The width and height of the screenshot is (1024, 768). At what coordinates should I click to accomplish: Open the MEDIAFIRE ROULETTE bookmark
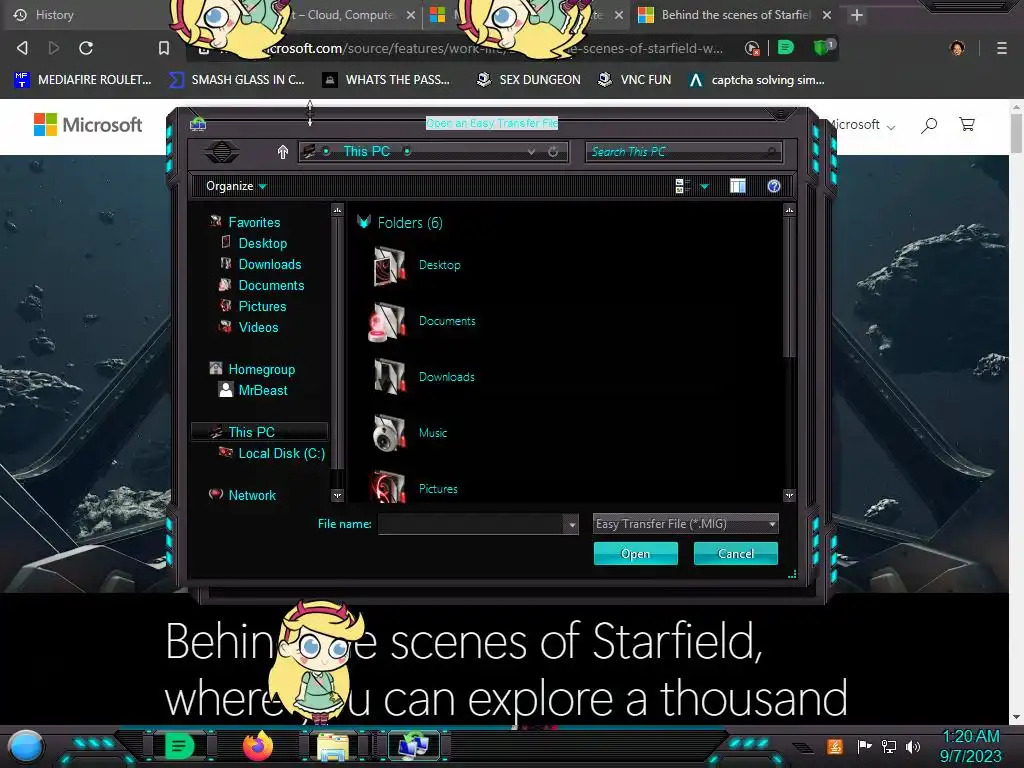pyautogui.click(x=83, y=80)
